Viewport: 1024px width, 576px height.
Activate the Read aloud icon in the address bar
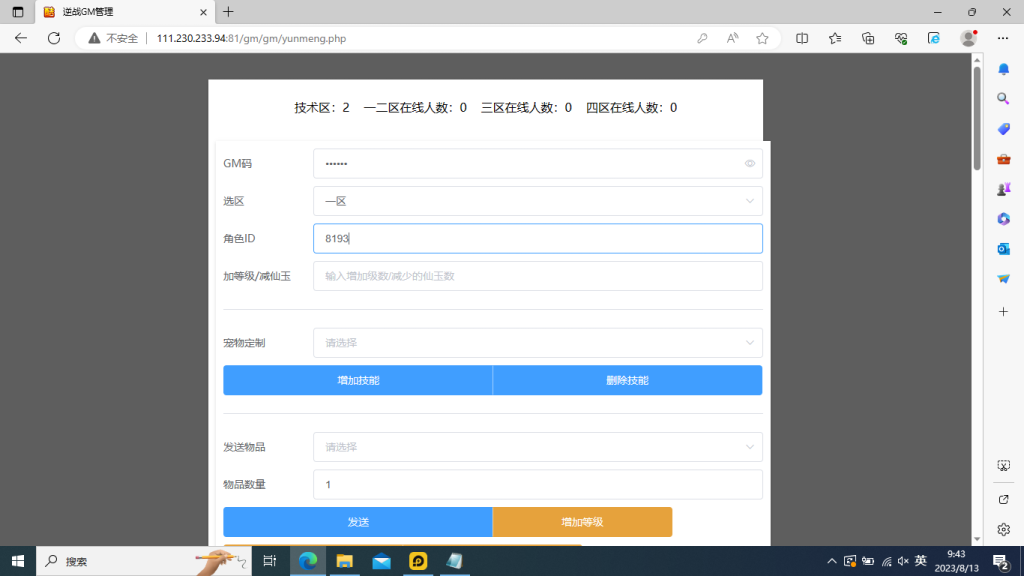[x=732, y=37]
